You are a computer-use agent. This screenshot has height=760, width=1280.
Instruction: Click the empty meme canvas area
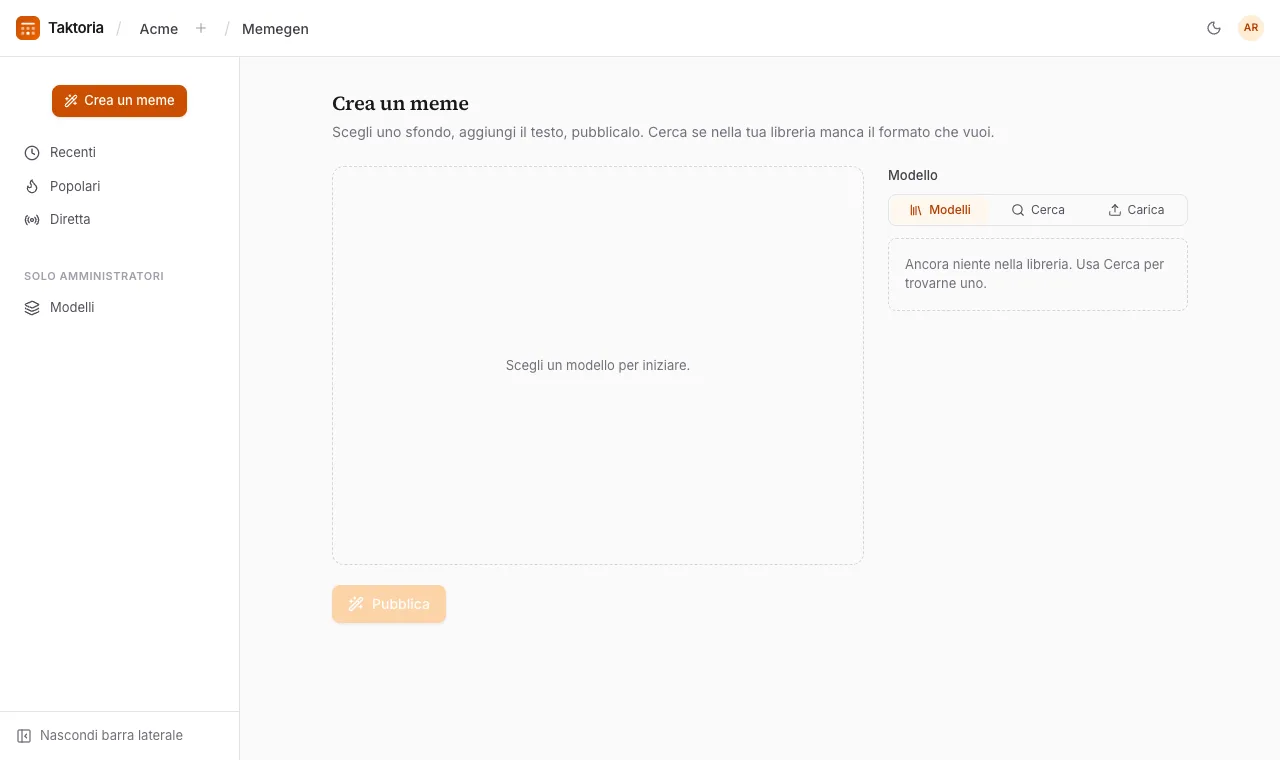[x=598, y=366]
